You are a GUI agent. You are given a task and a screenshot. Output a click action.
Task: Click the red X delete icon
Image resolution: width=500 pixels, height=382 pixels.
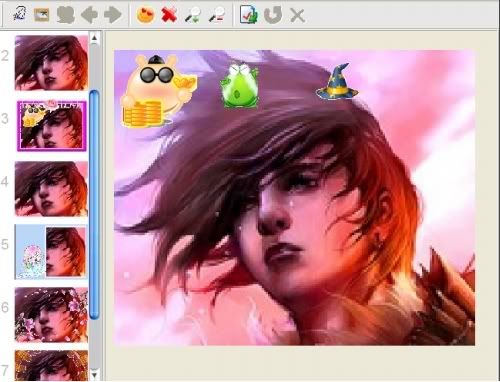pos(169,15)
